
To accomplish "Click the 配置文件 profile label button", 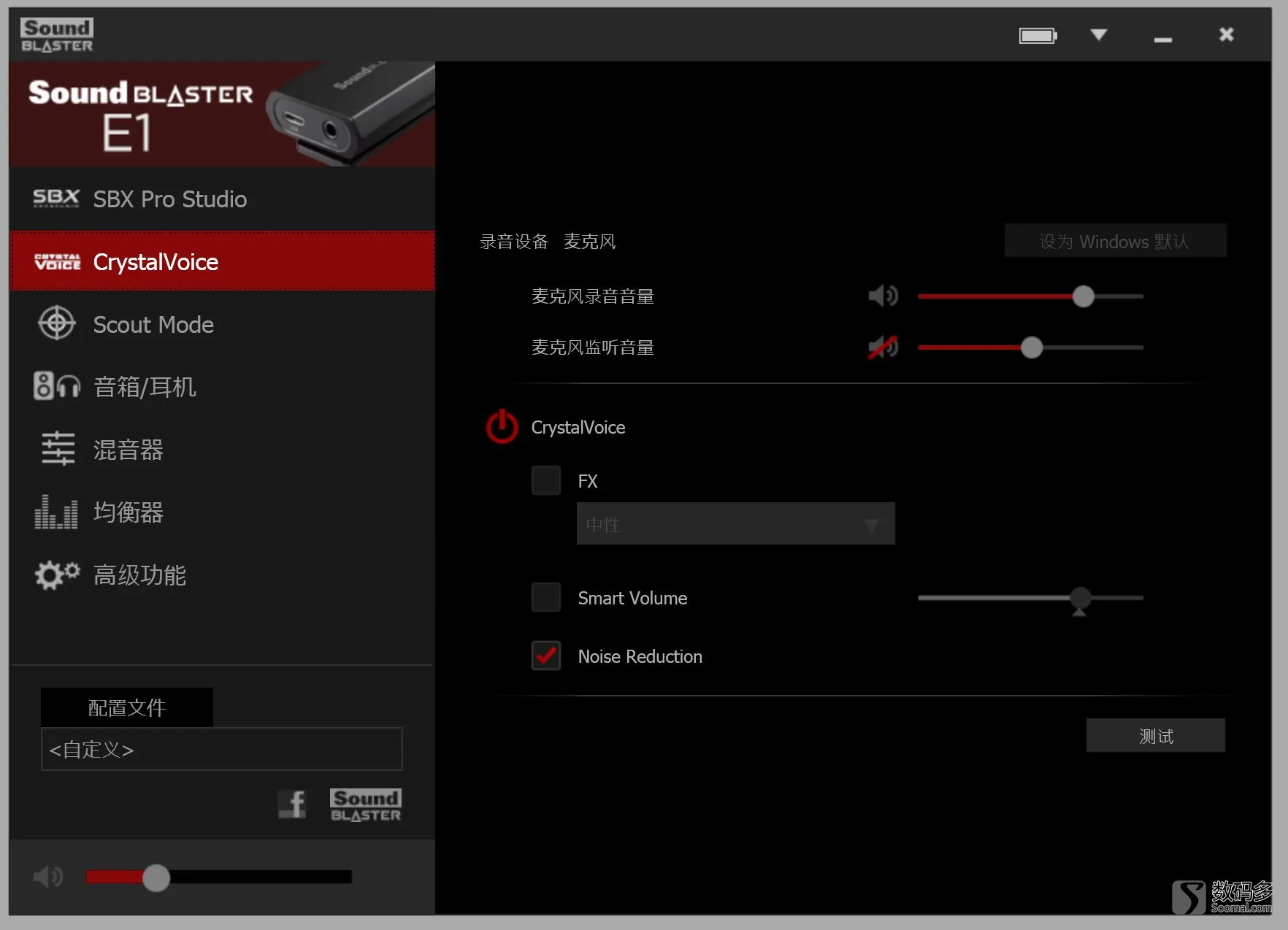I will pyautogui.click(x=127, y=707).
